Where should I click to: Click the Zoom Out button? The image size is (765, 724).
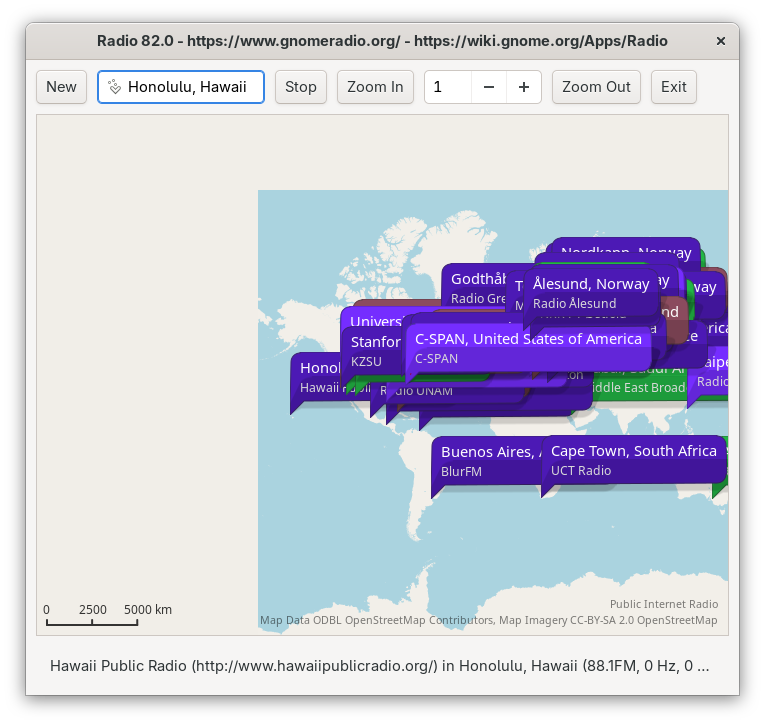pos(596,87)
